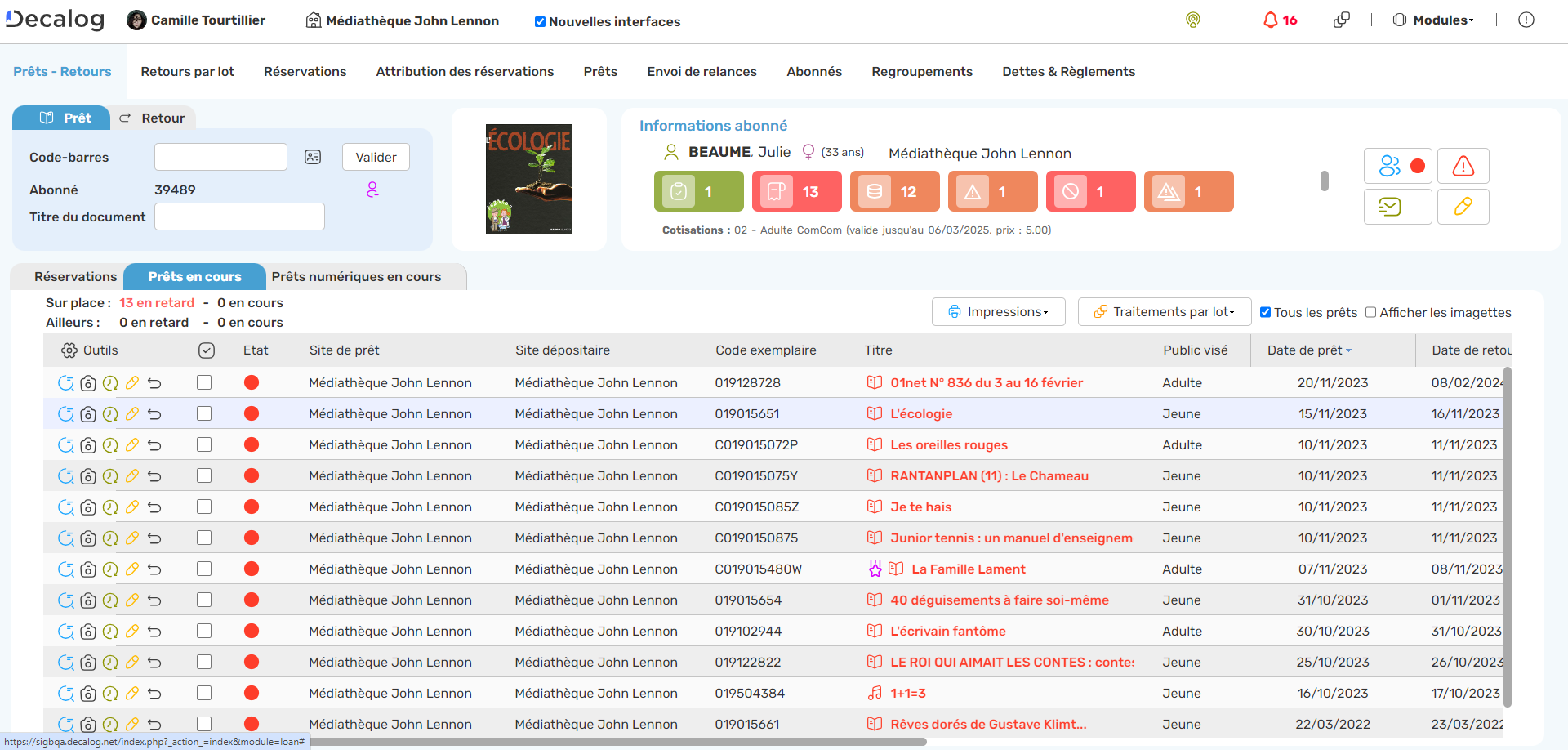Select the yellow pencil edit icon for a loan

(x=132, y=382)
